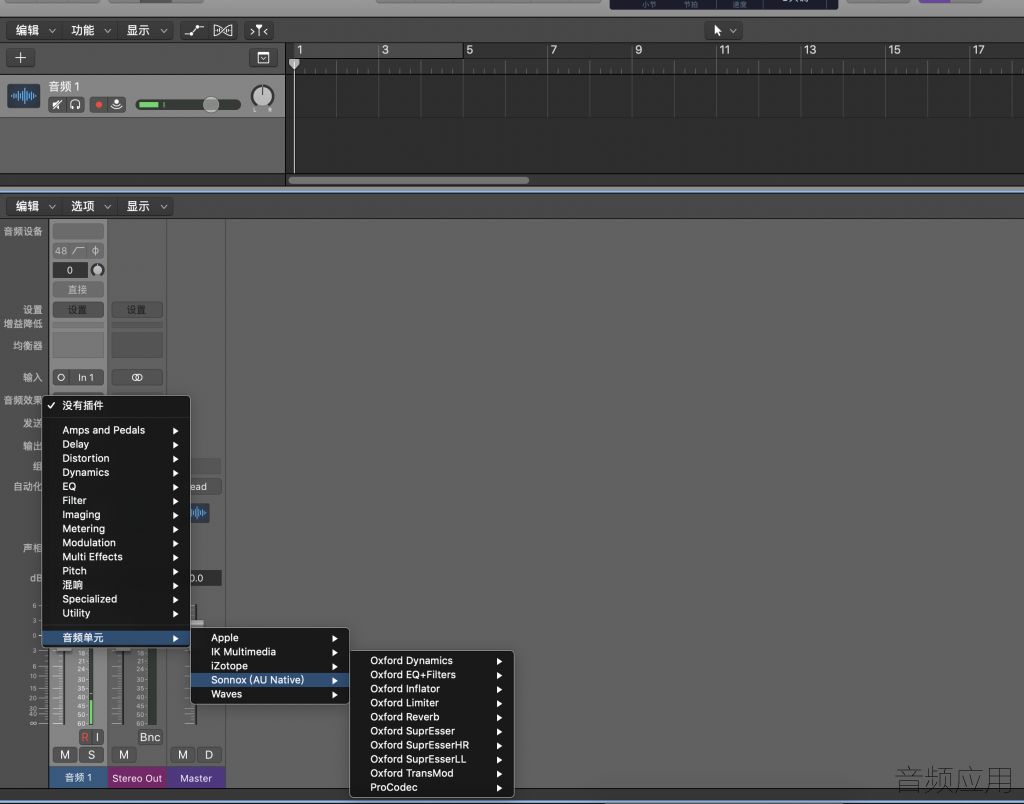Open the mixer 编辑 dropdown
This screenshot has width=1024, height=804.
[x=35, y=206]
